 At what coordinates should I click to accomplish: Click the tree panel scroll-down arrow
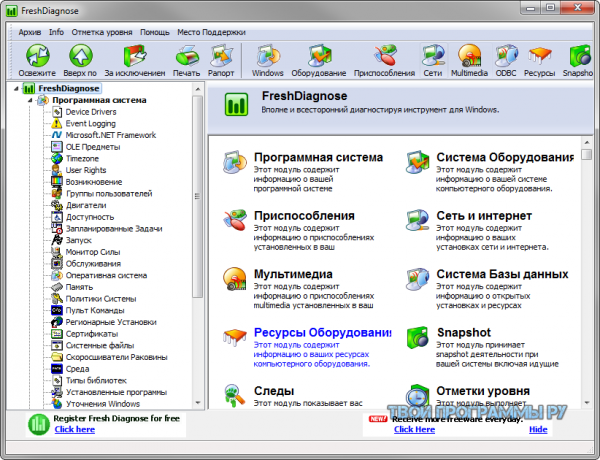click(x=197, y=403)
